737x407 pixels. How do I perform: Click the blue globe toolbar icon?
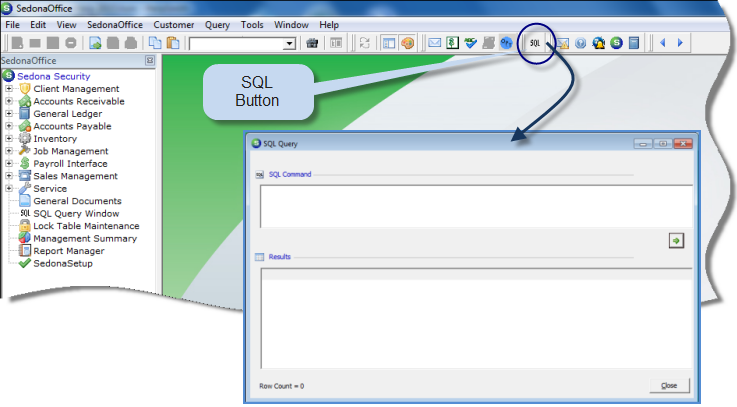point(506,43)
